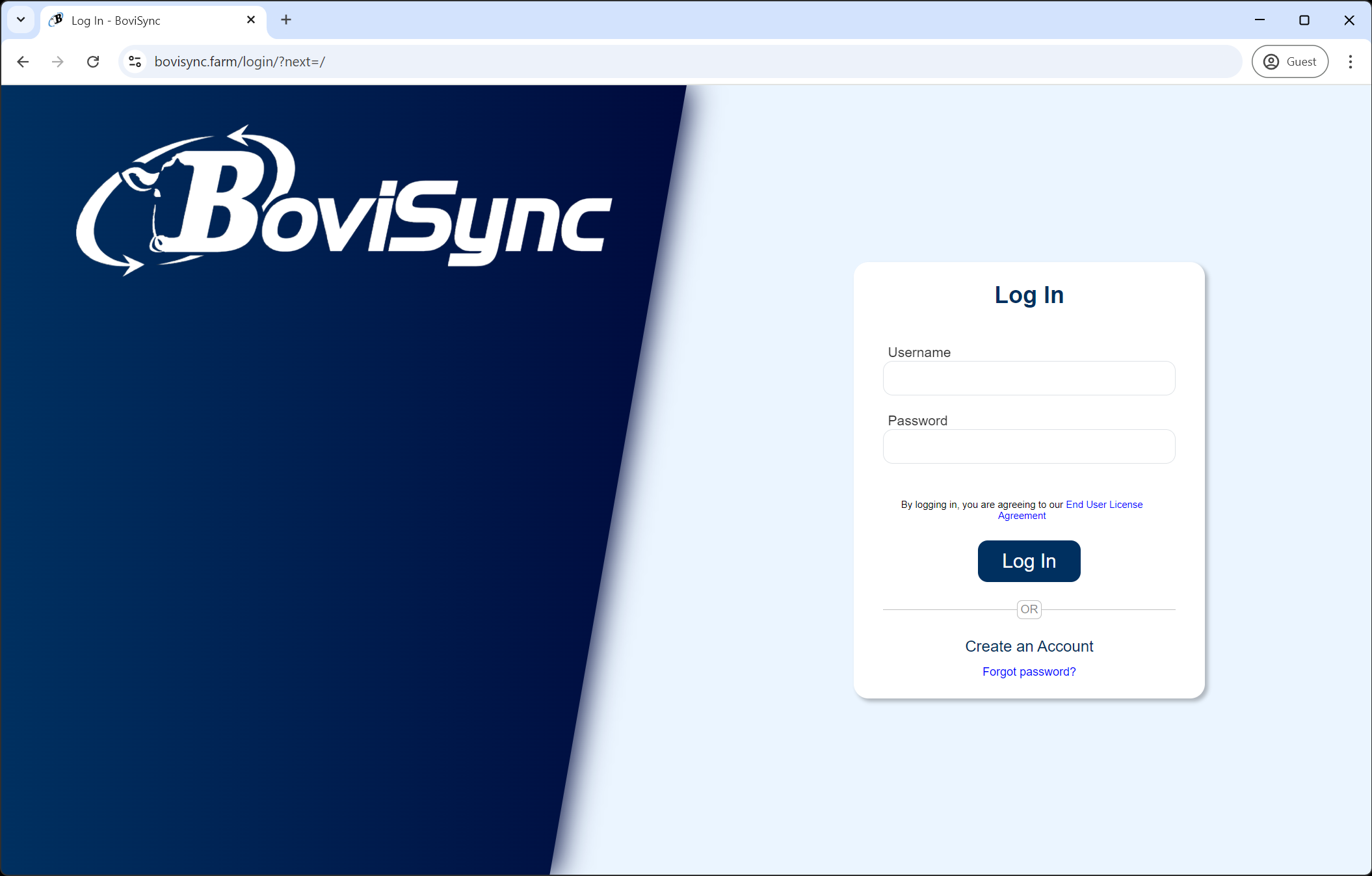The image size is (1372, 876).
Task: Click the Forgot password? link
Action: tap(1029, 672)
